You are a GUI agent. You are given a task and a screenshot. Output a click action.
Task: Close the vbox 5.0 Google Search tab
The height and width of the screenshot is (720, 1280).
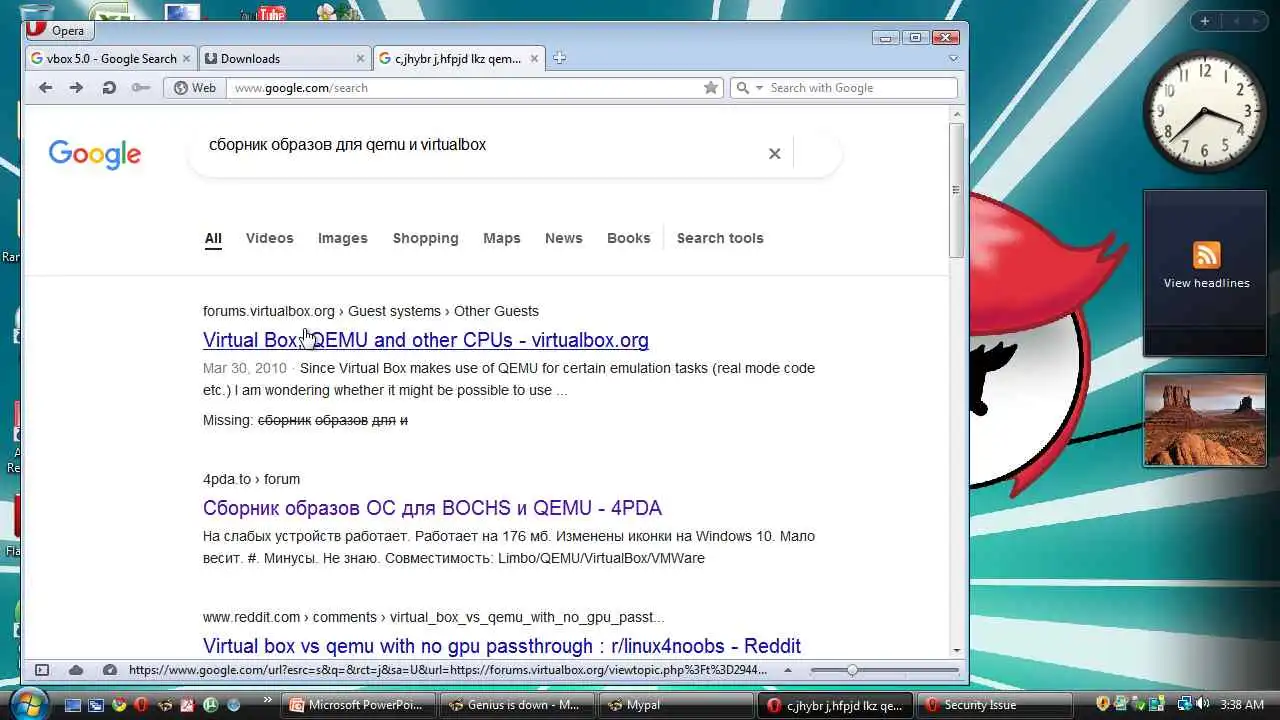187,59
